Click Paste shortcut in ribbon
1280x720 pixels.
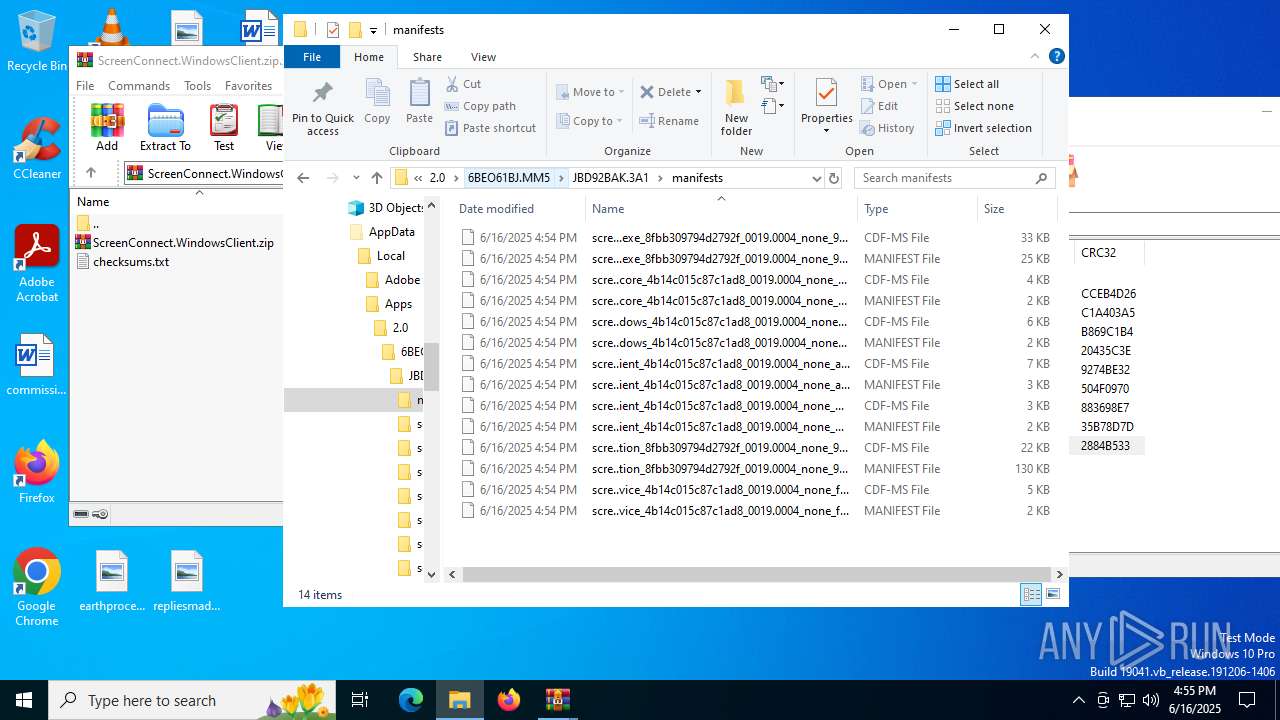point(491,128)
